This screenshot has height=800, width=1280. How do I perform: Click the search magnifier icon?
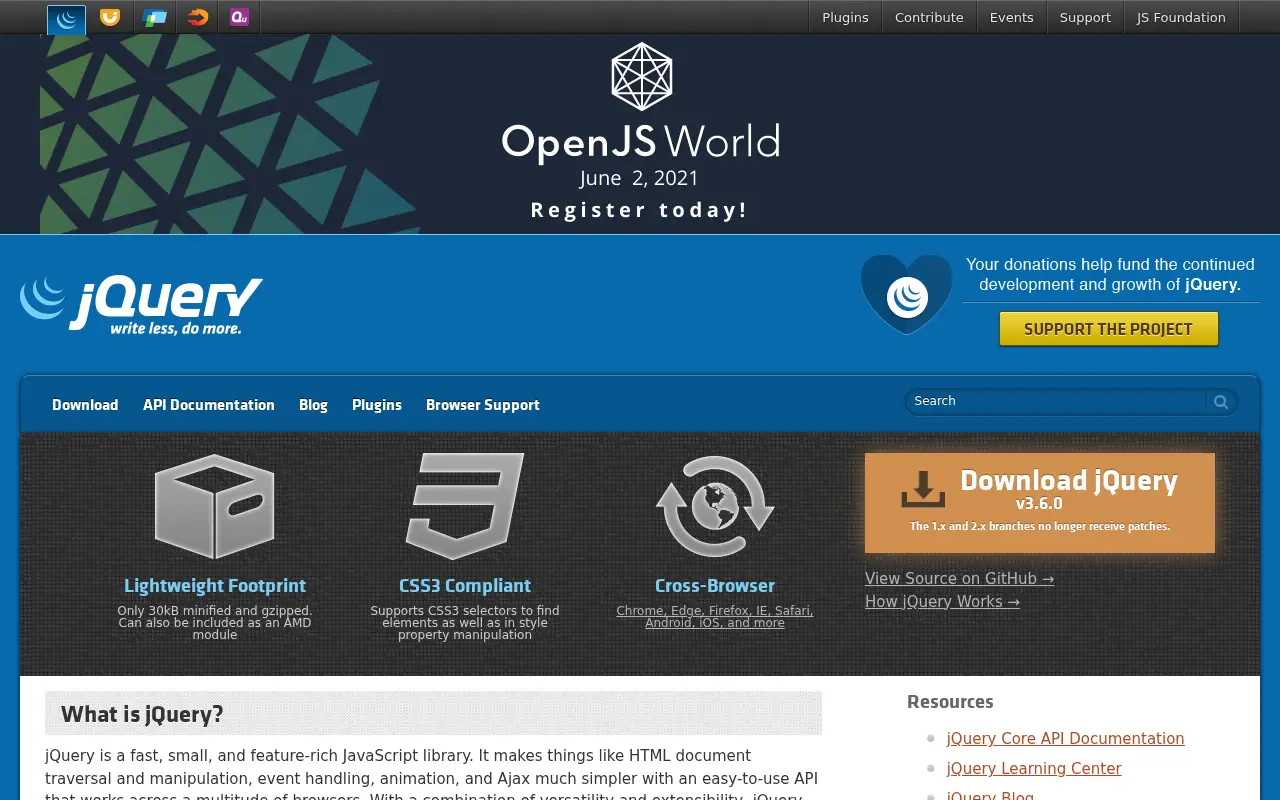[1221, 402]
